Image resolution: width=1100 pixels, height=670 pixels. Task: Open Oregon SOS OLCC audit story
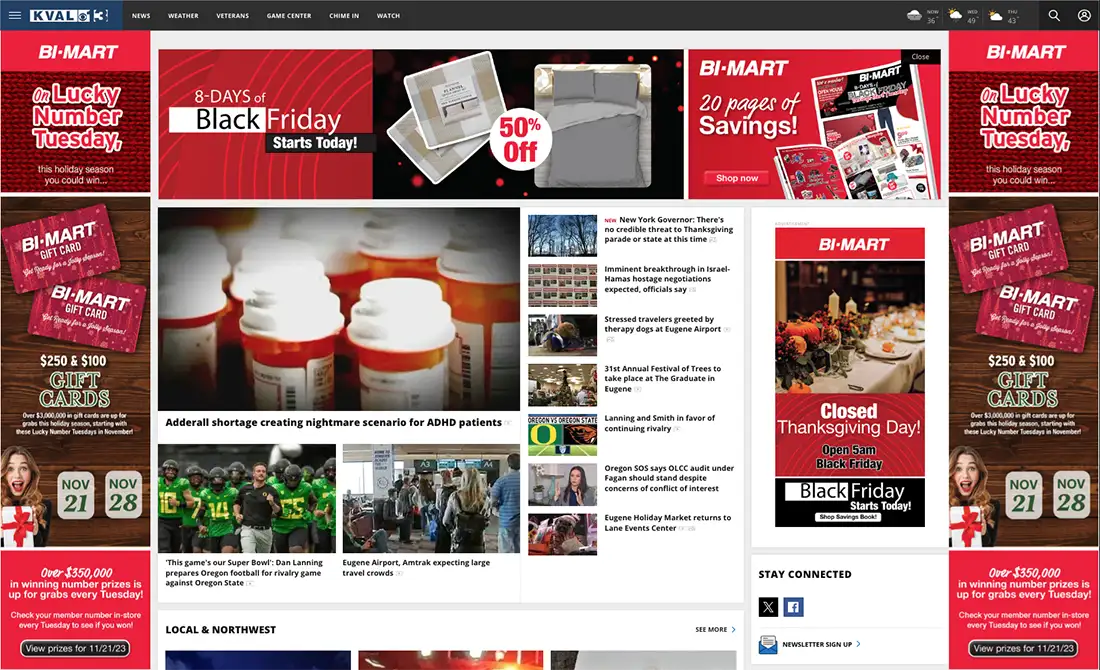pyautogui.click(x=669, y=478)
